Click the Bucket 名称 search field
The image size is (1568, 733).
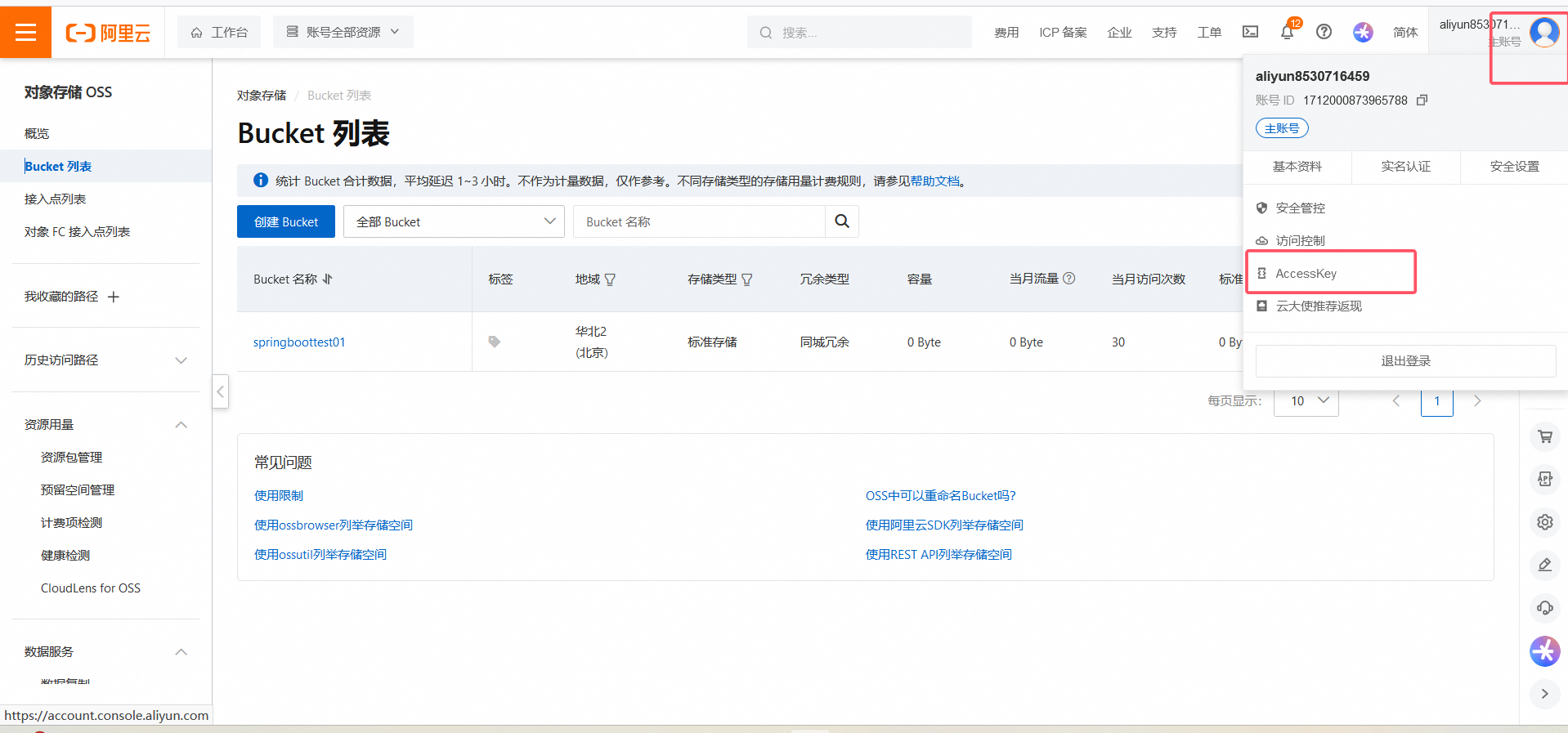(x=700, y=221)
